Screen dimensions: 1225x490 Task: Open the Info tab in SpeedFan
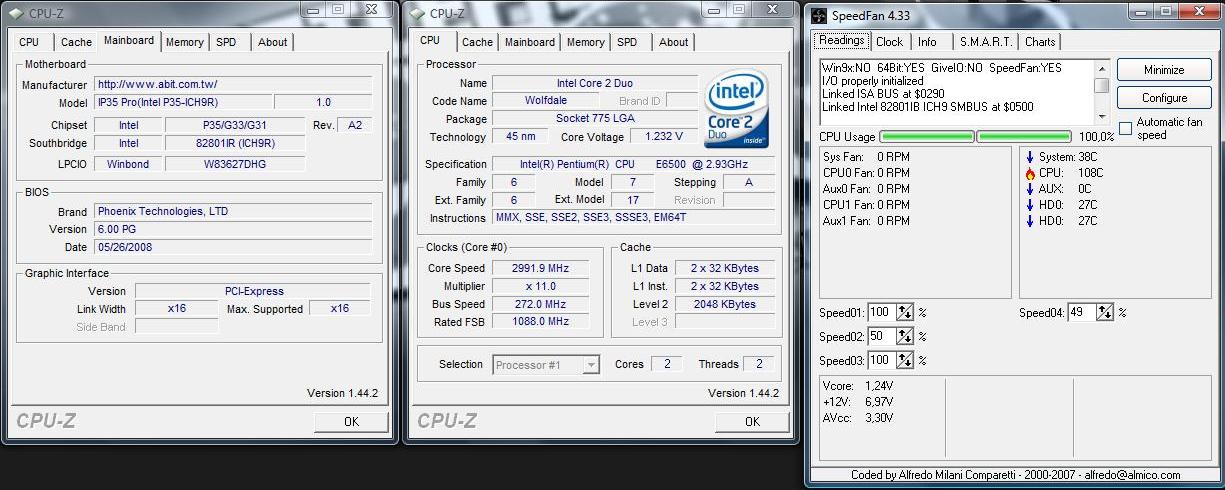coord(928,42)
